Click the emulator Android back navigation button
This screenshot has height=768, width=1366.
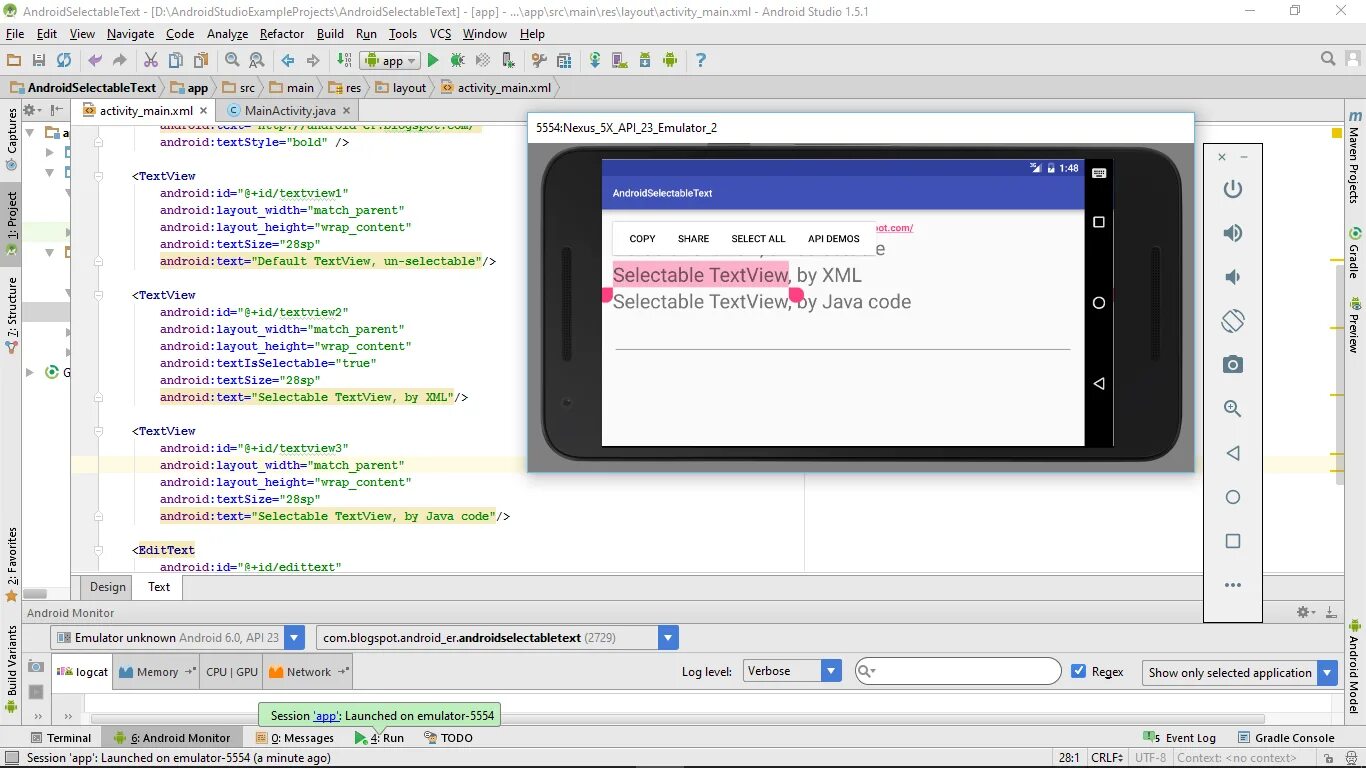click(1098, 384)
